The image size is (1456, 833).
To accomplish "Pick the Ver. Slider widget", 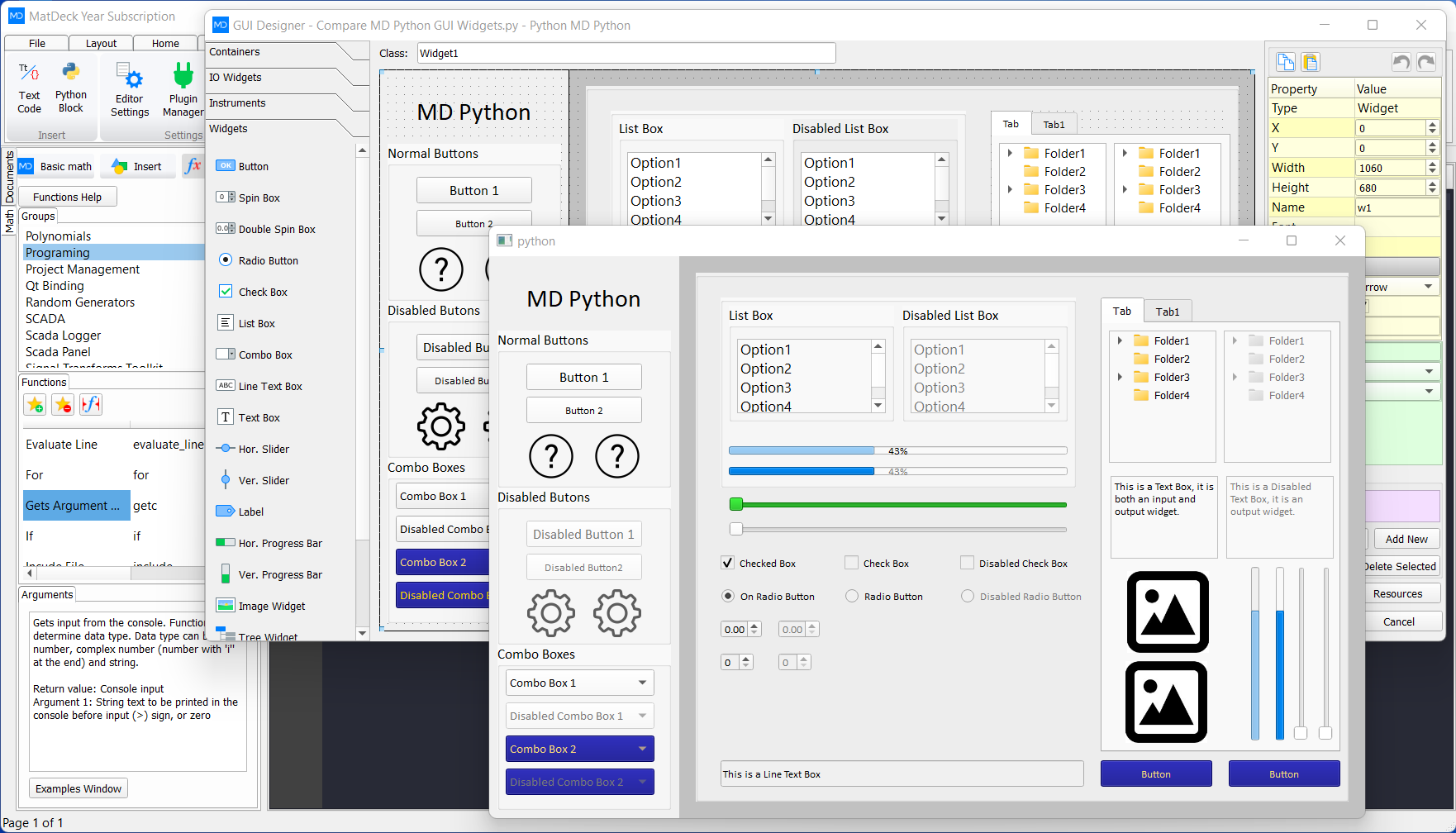I will [252, 480].
